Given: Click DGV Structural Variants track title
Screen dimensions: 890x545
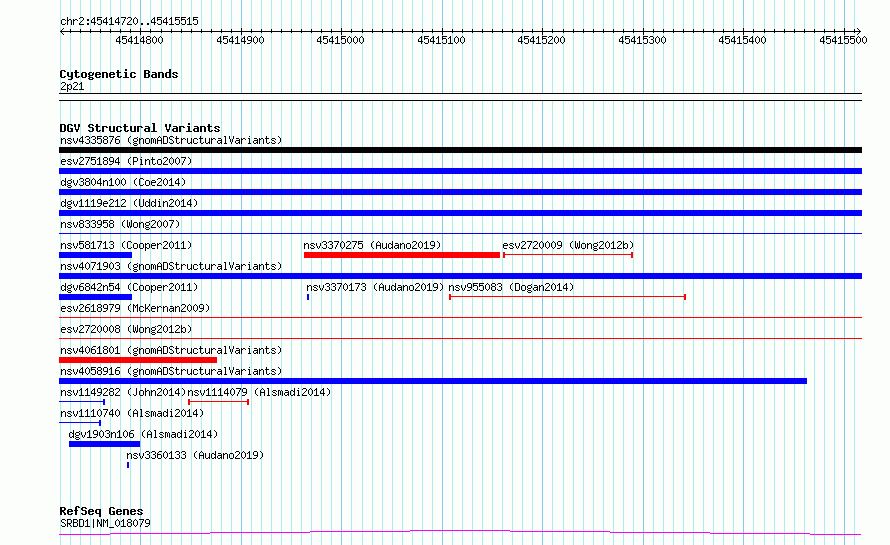Looking at the screenshot, I should pyautogui.click(x=140, y=128).
